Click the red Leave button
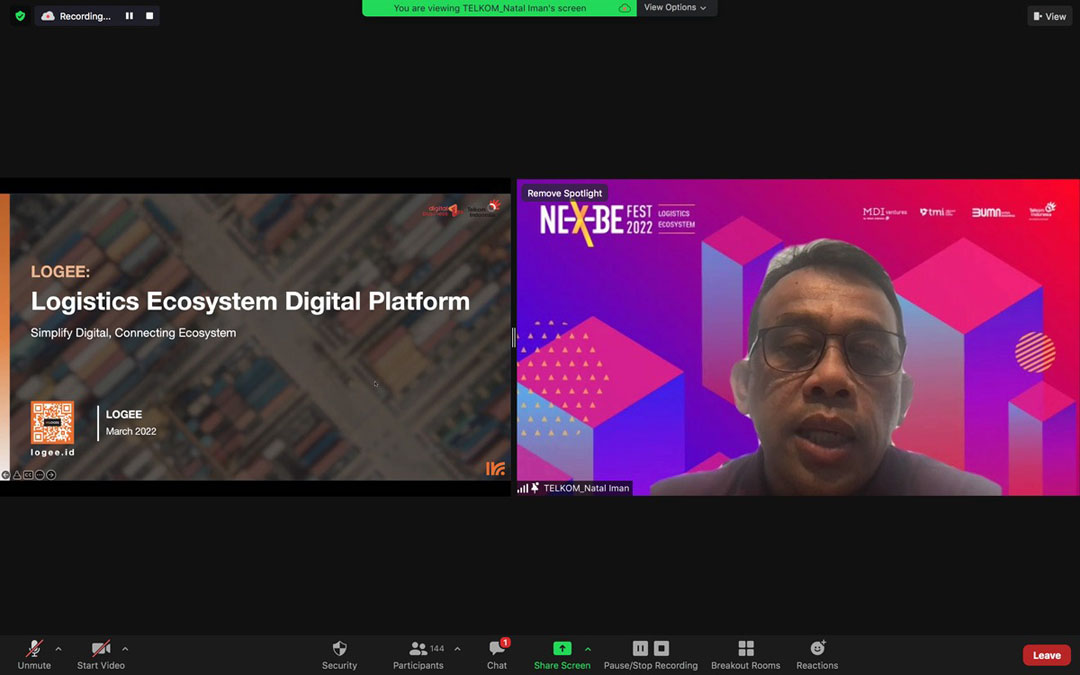Screen dimensions: 1080x675 [x=1046, y=655]
